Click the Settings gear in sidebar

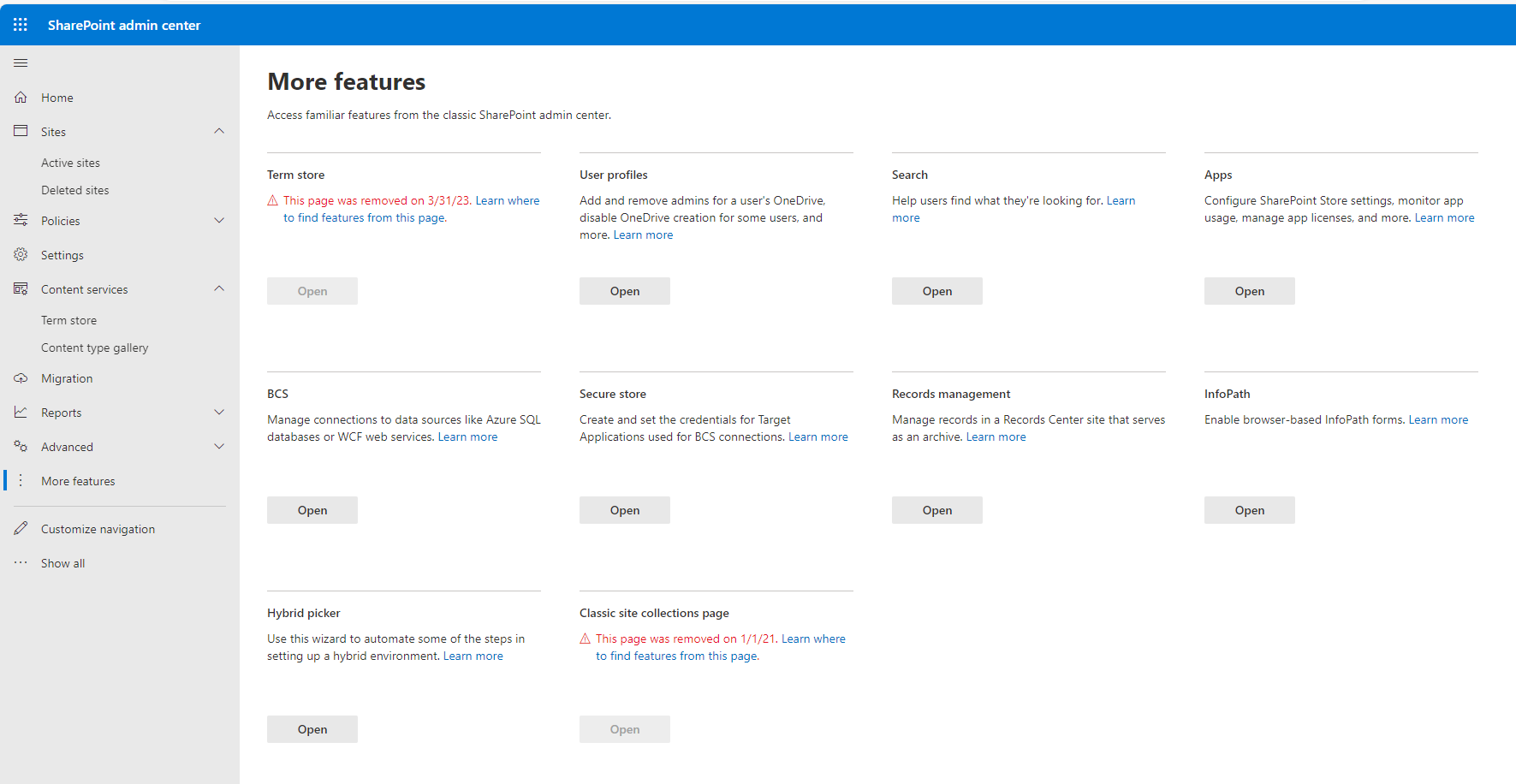click(x=21, y=254)
